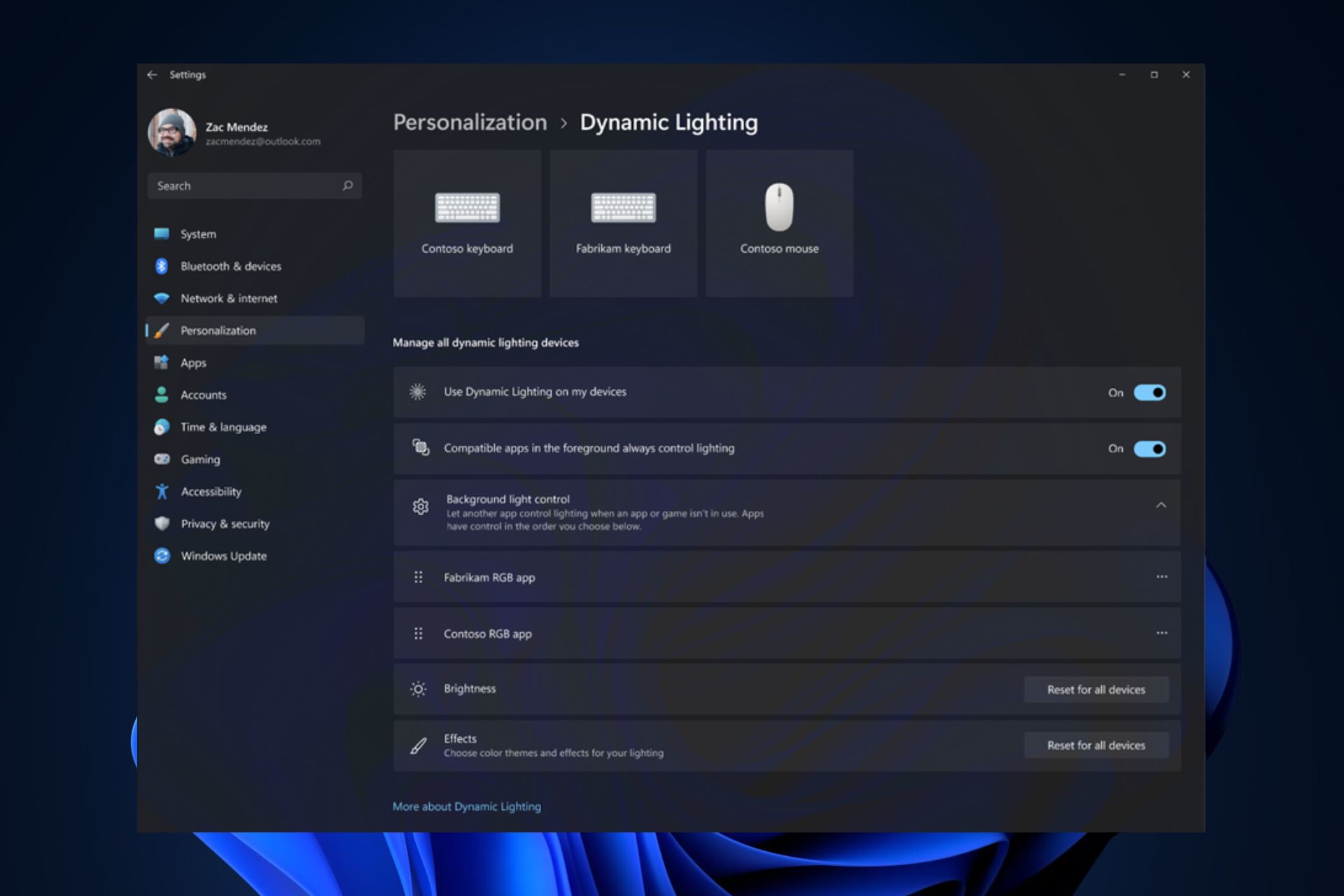Open Accessibility label in sidebar

coord(211,491)
